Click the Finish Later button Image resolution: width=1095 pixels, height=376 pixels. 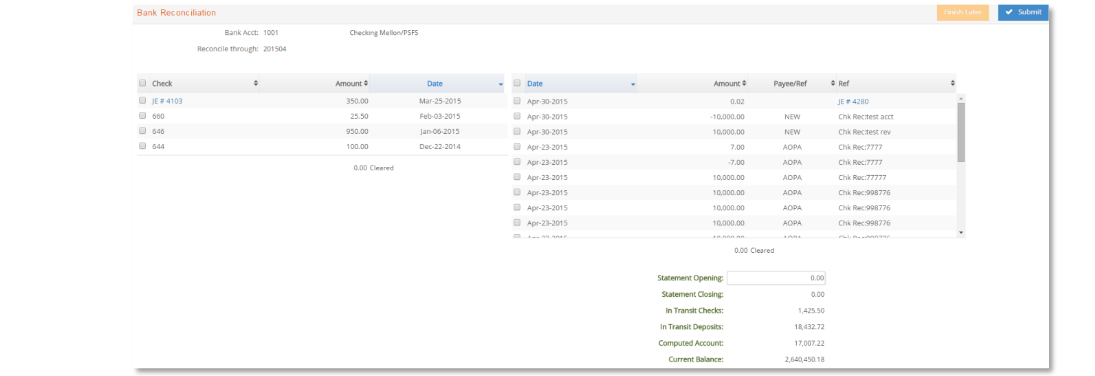coord(962,12)
